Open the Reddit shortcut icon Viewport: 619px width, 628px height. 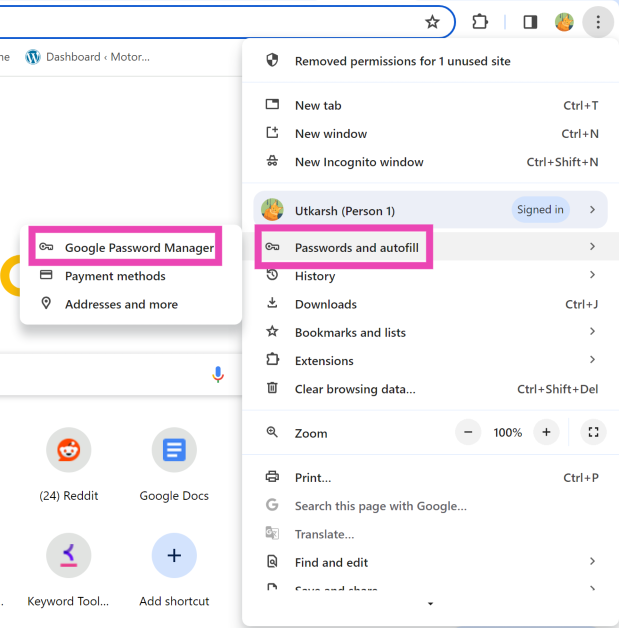click(x=68, y=451)
